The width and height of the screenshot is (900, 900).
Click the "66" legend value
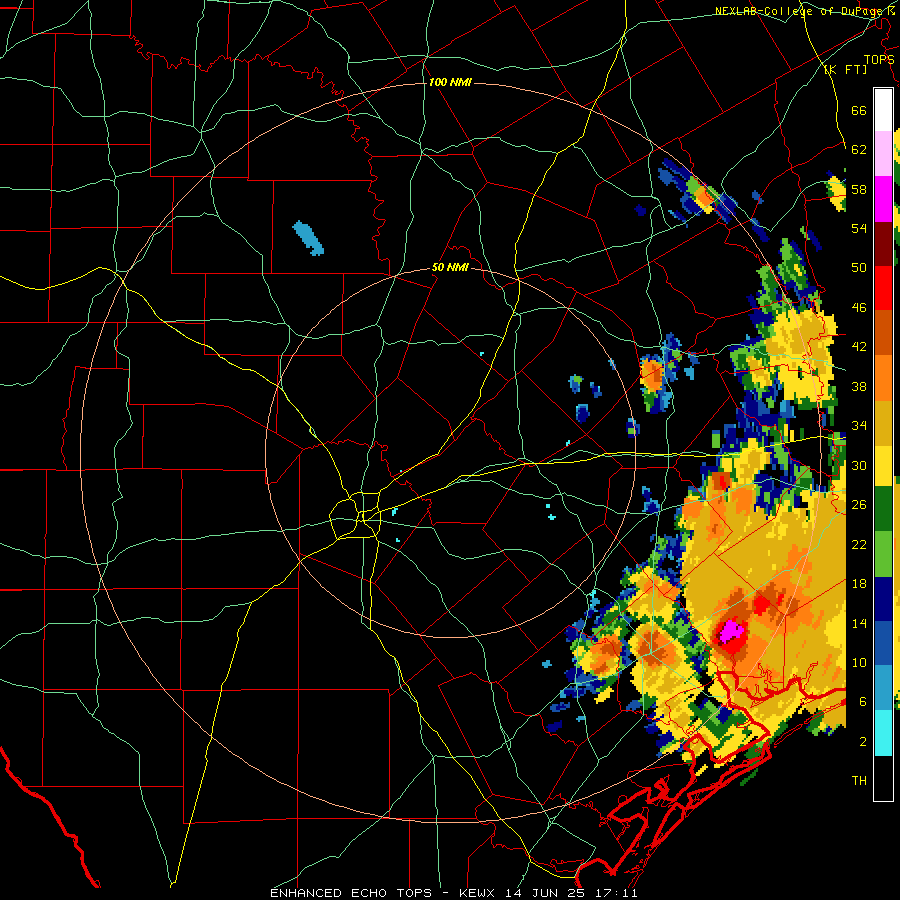(x=859, y=110)
